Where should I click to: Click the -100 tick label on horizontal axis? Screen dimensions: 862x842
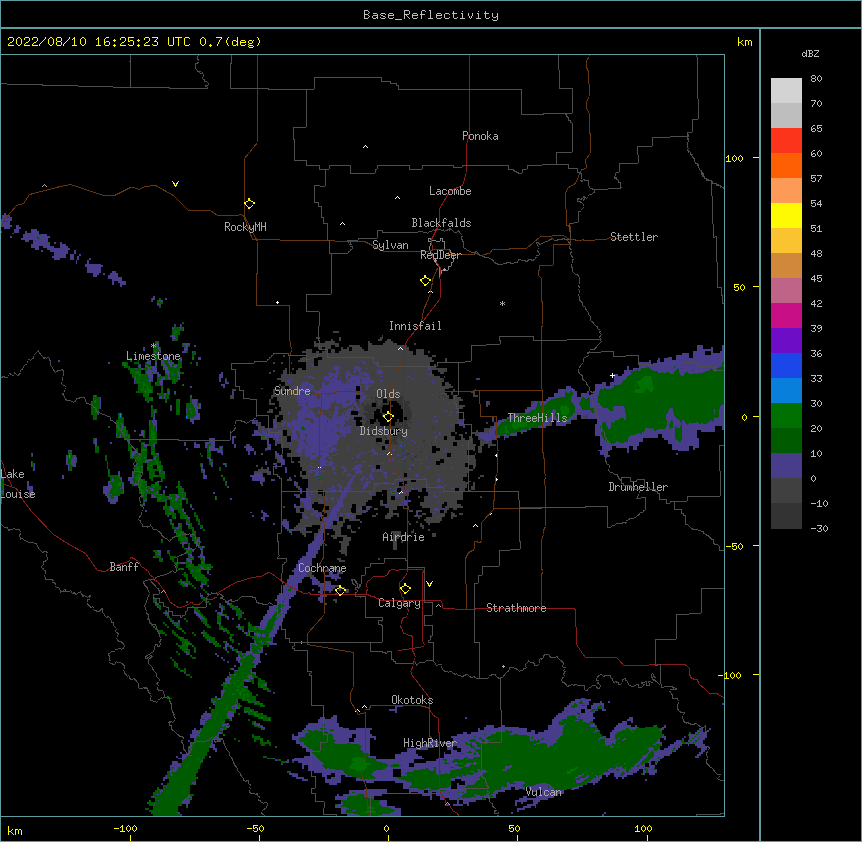tap(125, 828)
